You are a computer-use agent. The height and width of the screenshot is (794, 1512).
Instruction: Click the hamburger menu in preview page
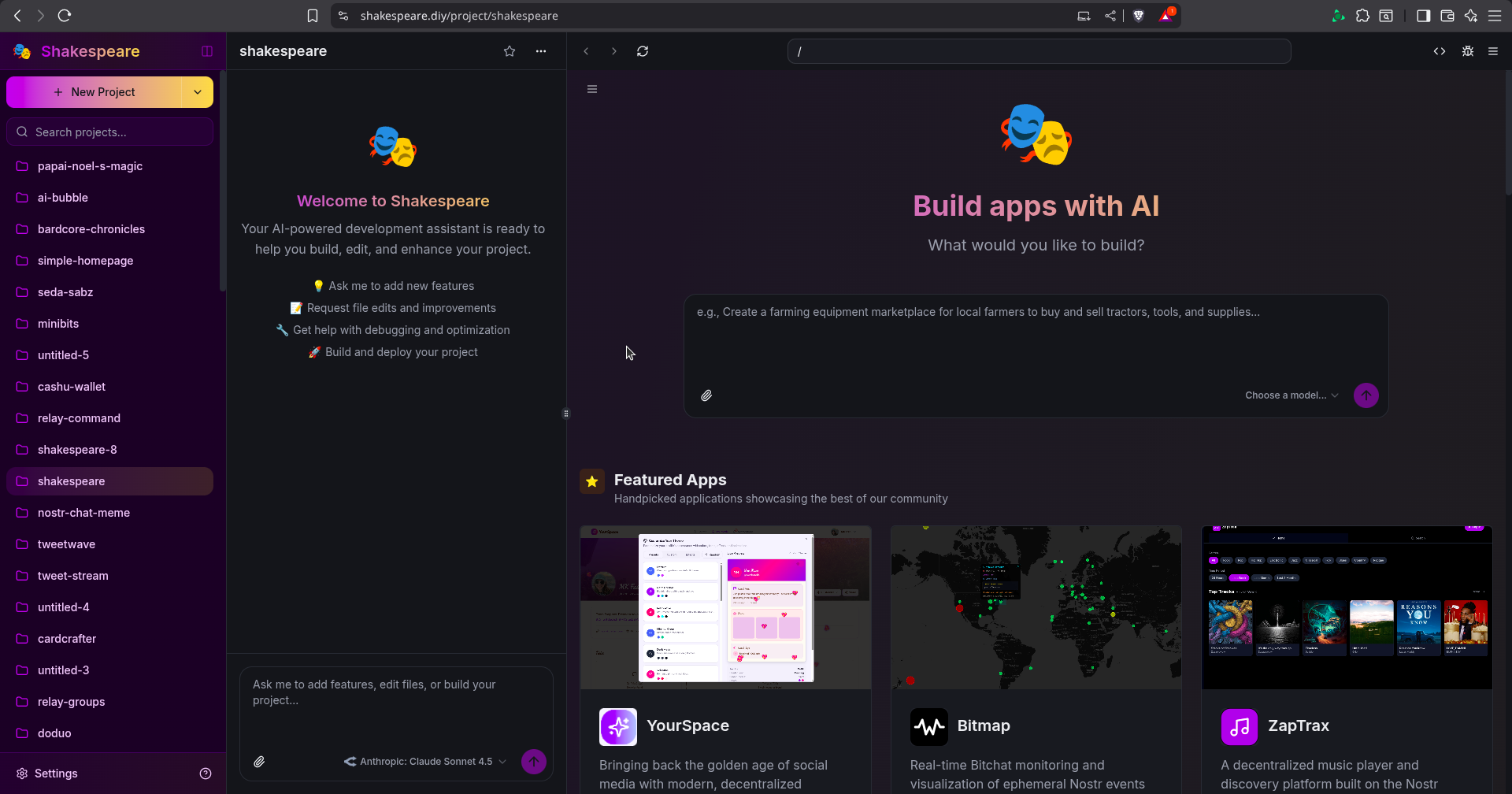click(592, 89)
